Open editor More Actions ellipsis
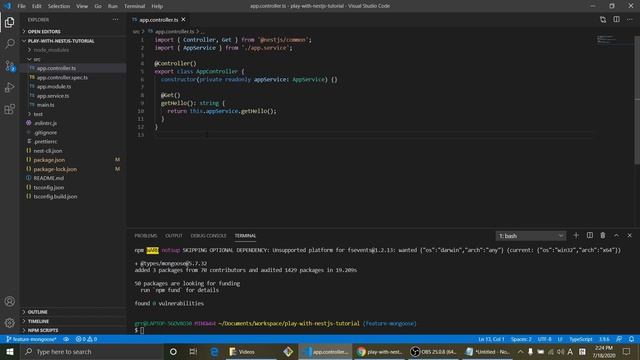 pyautogui.click(x=630, y=20)
